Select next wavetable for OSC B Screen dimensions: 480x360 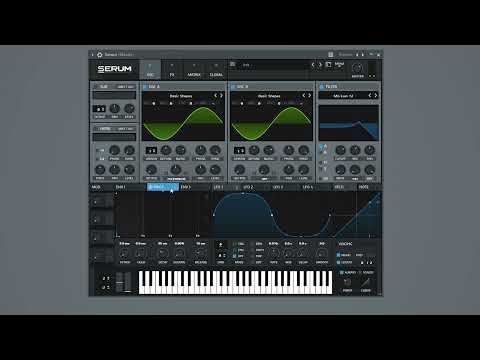pos(310,95)
